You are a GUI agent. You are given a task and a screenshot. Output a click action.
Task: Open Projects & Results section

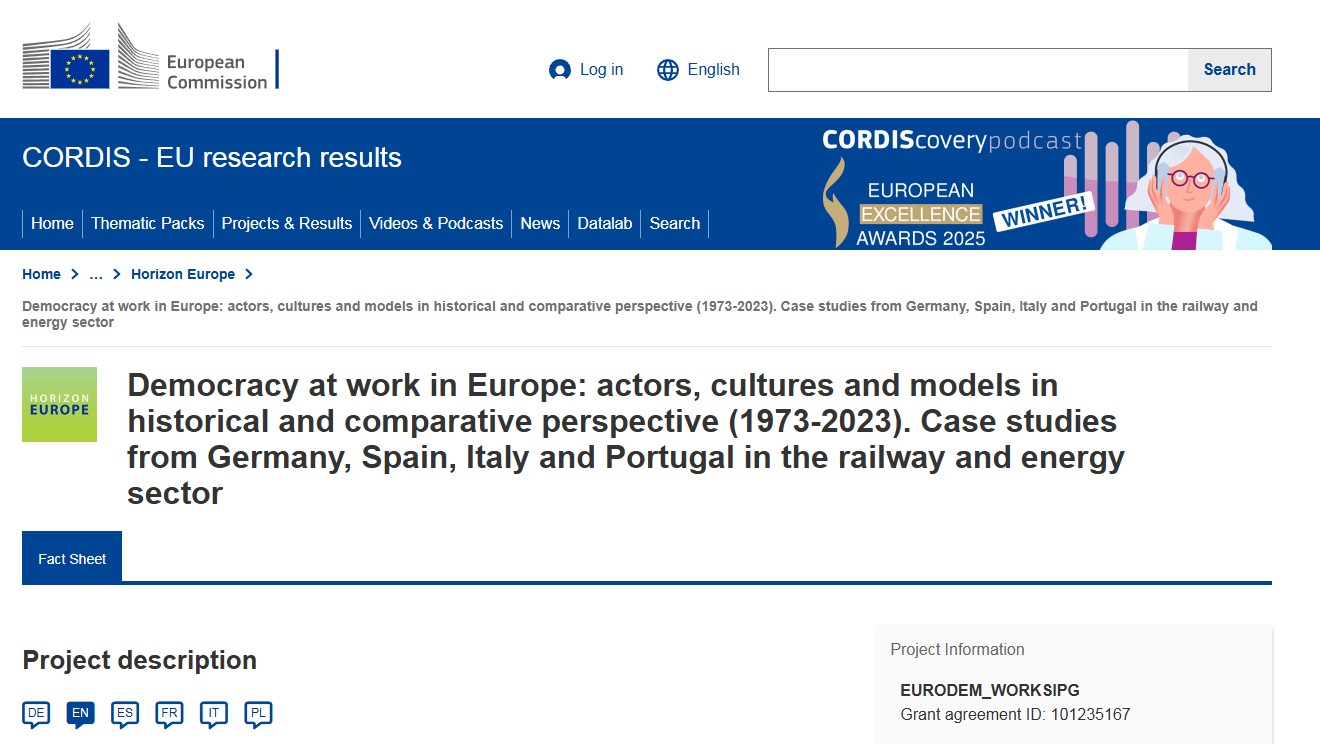point(287,223)
